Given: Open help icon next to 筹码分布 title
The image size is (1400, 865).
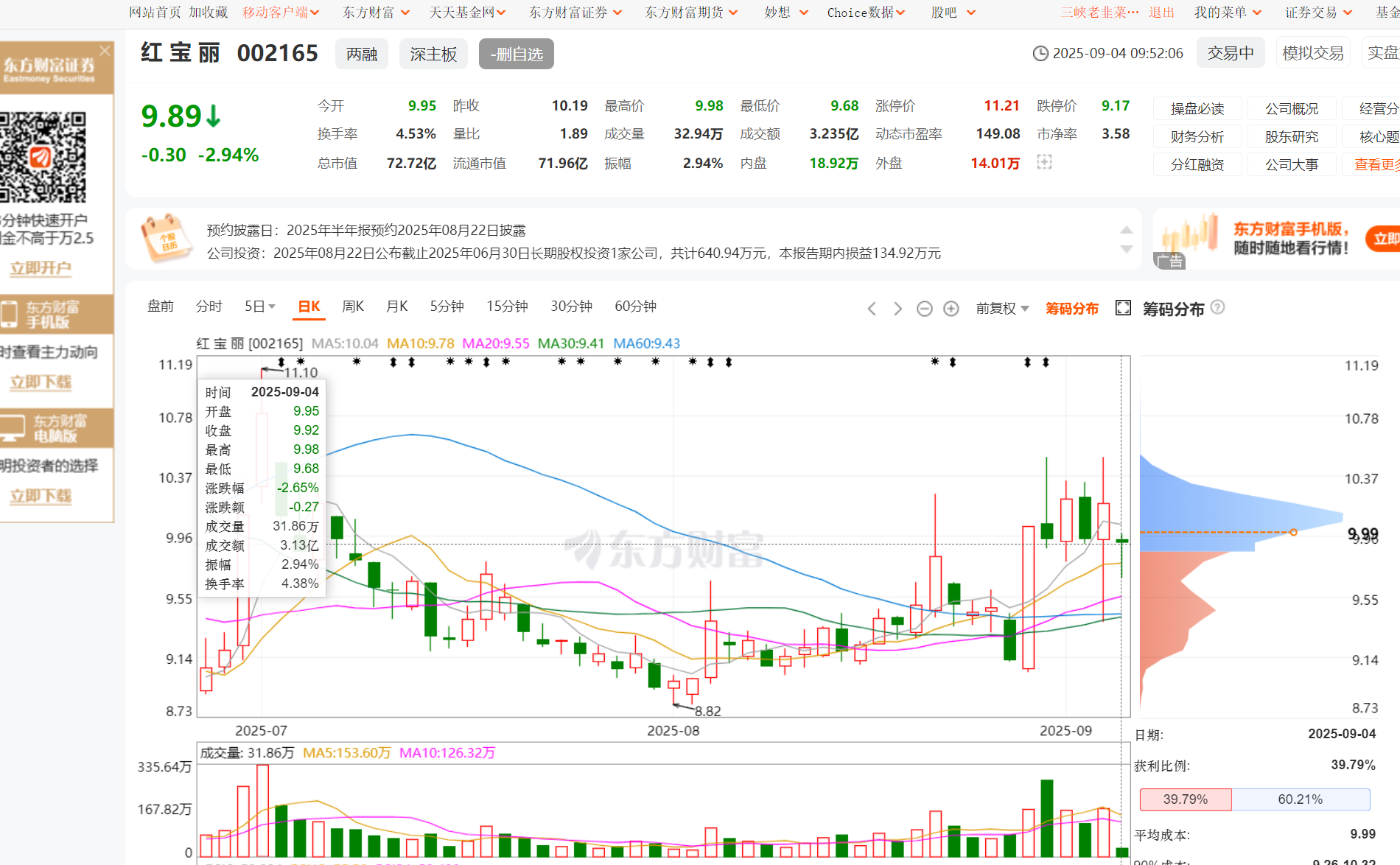Looking at the screenshot, I should pyautogui.click(x=1217, y=307).
